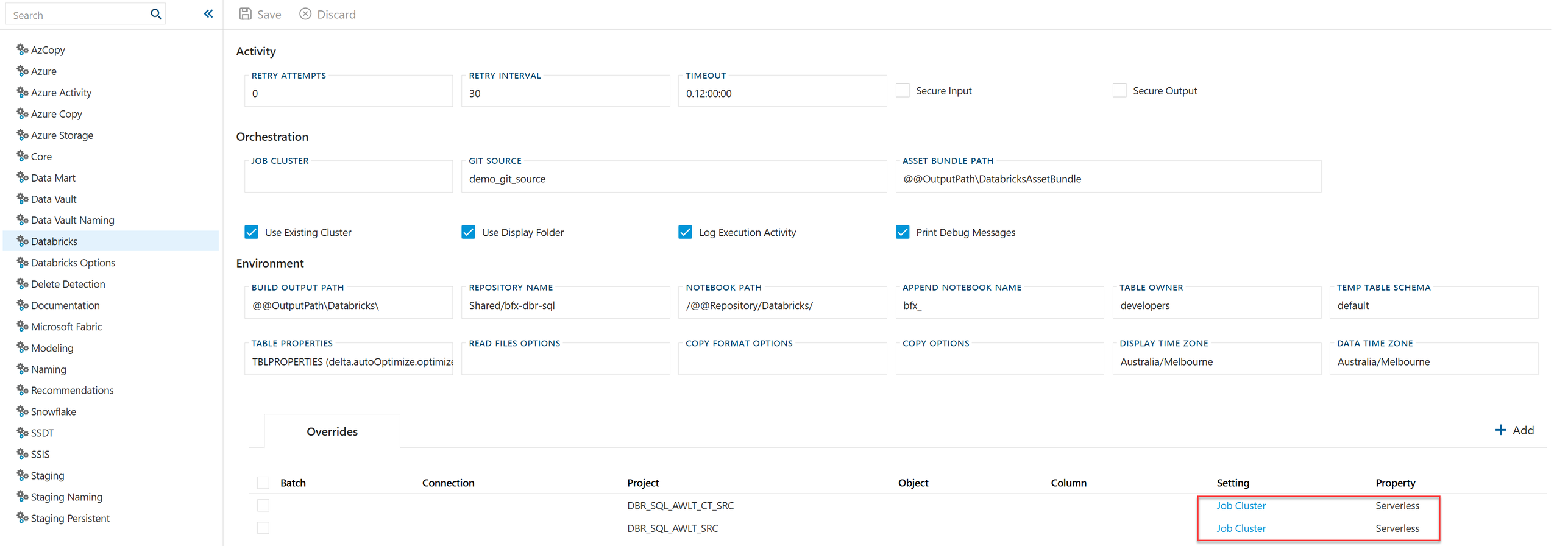The height and width of the screenshot is (546, 1568).
Task: Click the Build Output Path field
Action: click(x=349, y=303)
